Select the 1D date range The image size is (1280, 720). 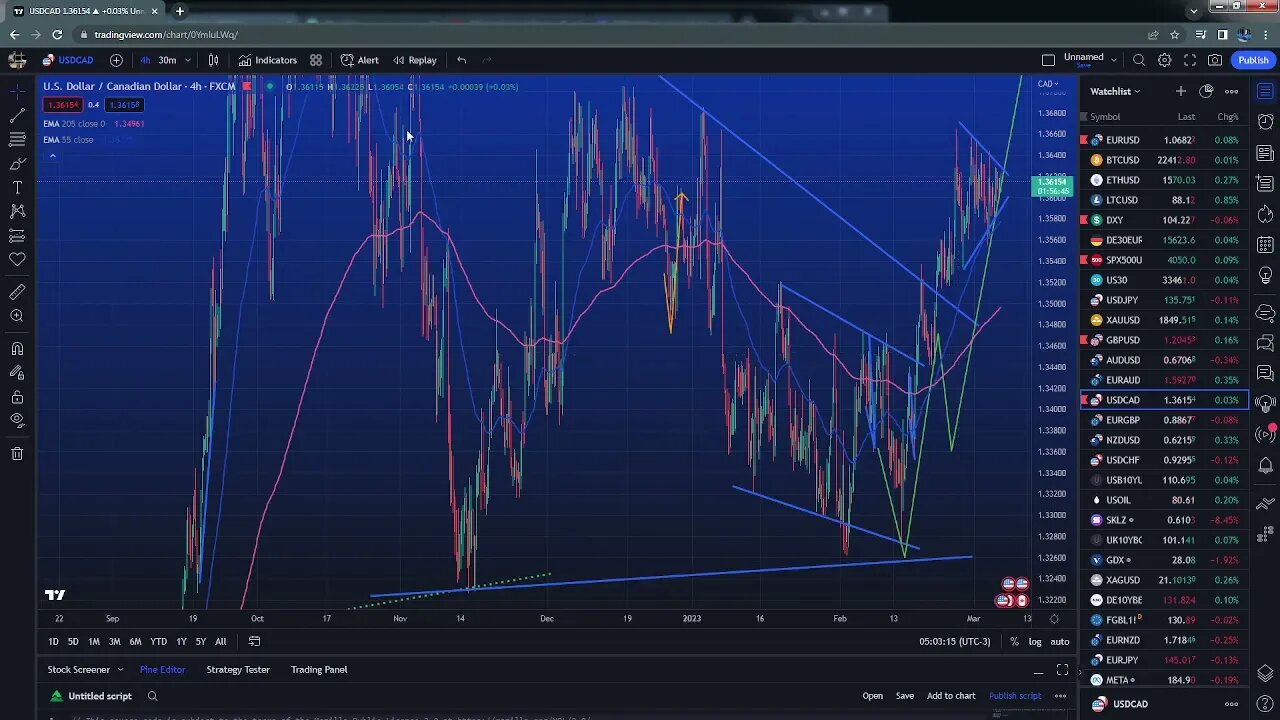pyautogui.click(x=53, y=641)
